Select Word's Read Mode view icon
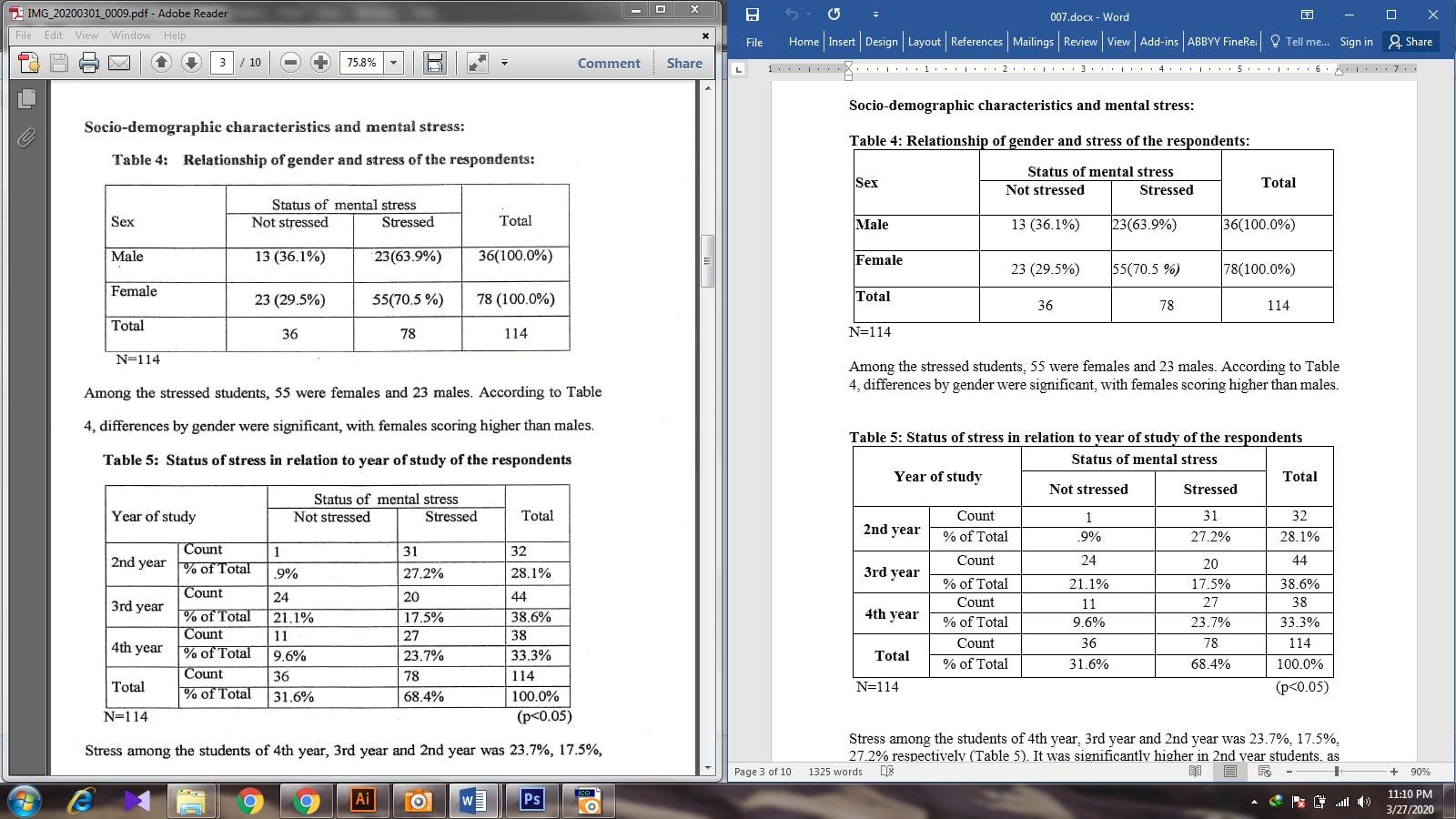 1194,771
